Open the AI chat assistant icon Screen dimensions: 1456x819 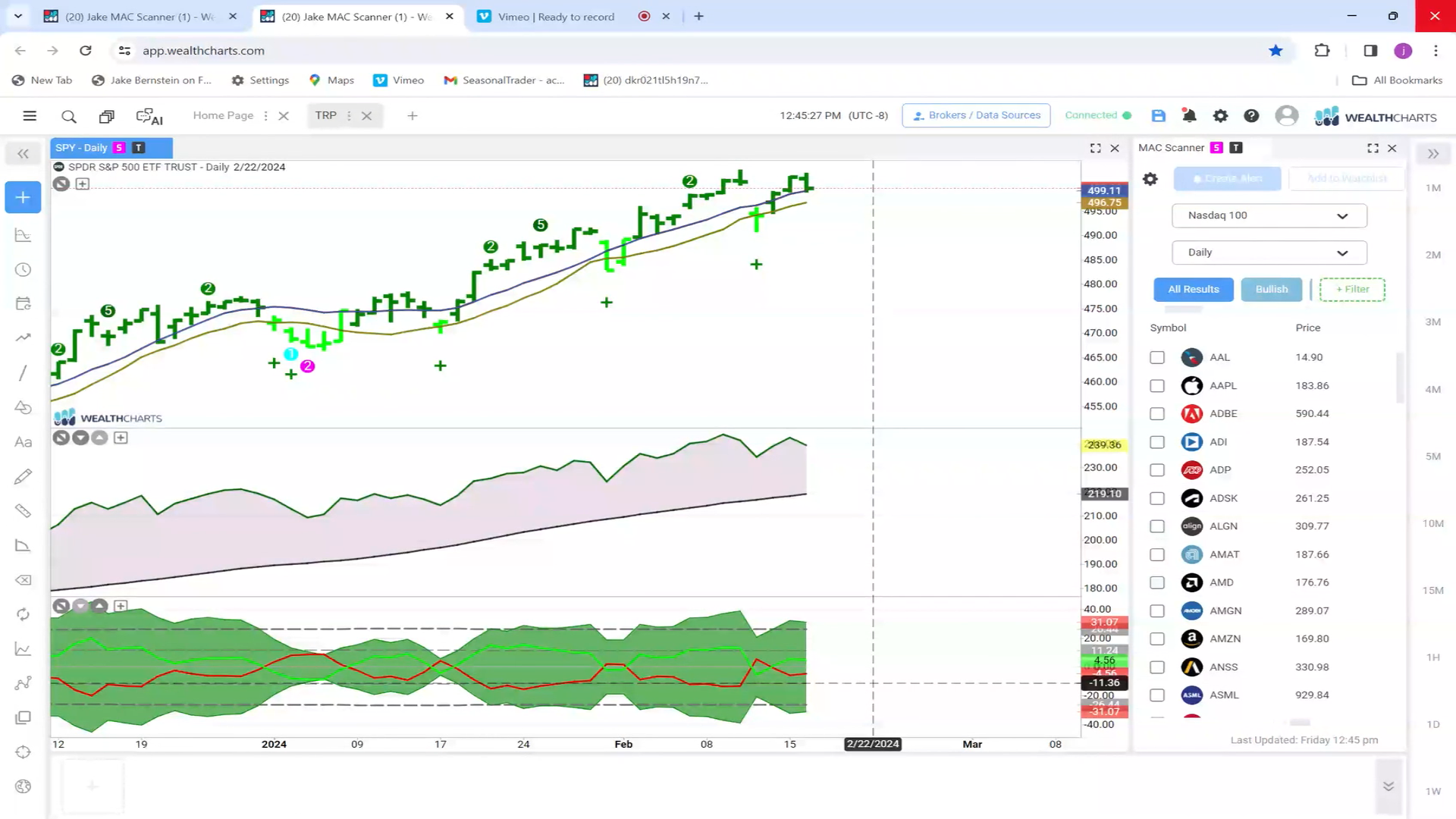[149, 116]
